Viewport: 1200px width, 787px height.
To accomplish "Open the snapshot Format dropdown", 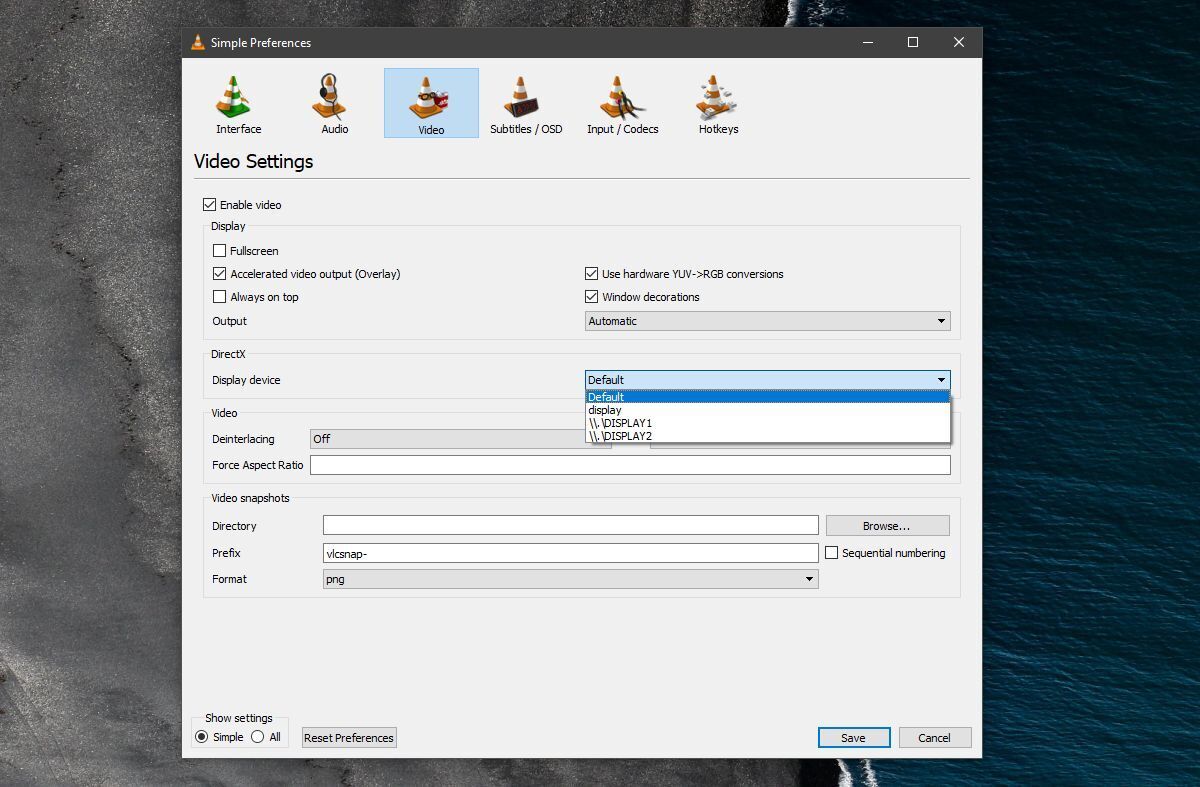I will [x=808, y=578].
